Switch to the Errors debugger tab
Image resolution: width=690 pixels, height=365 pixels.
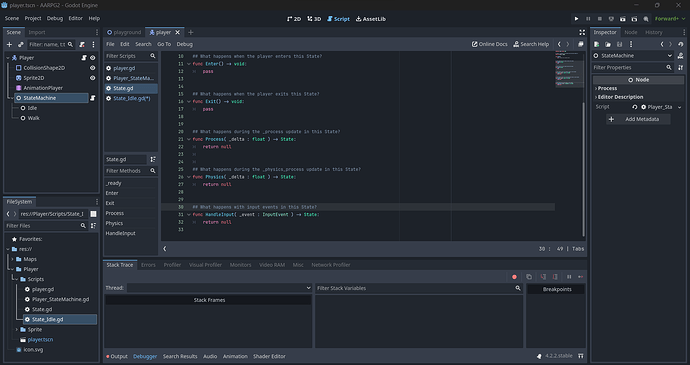pos(148,265)
